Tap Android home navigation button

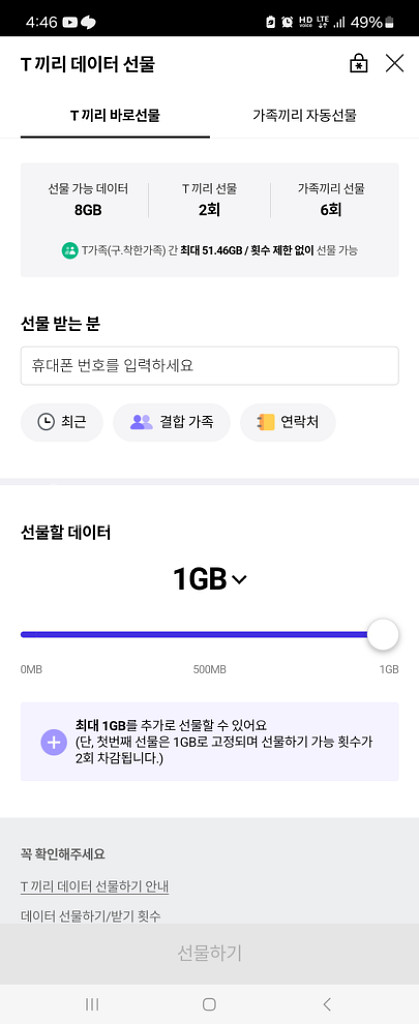pyautogui.click(x=209, y=1004)
